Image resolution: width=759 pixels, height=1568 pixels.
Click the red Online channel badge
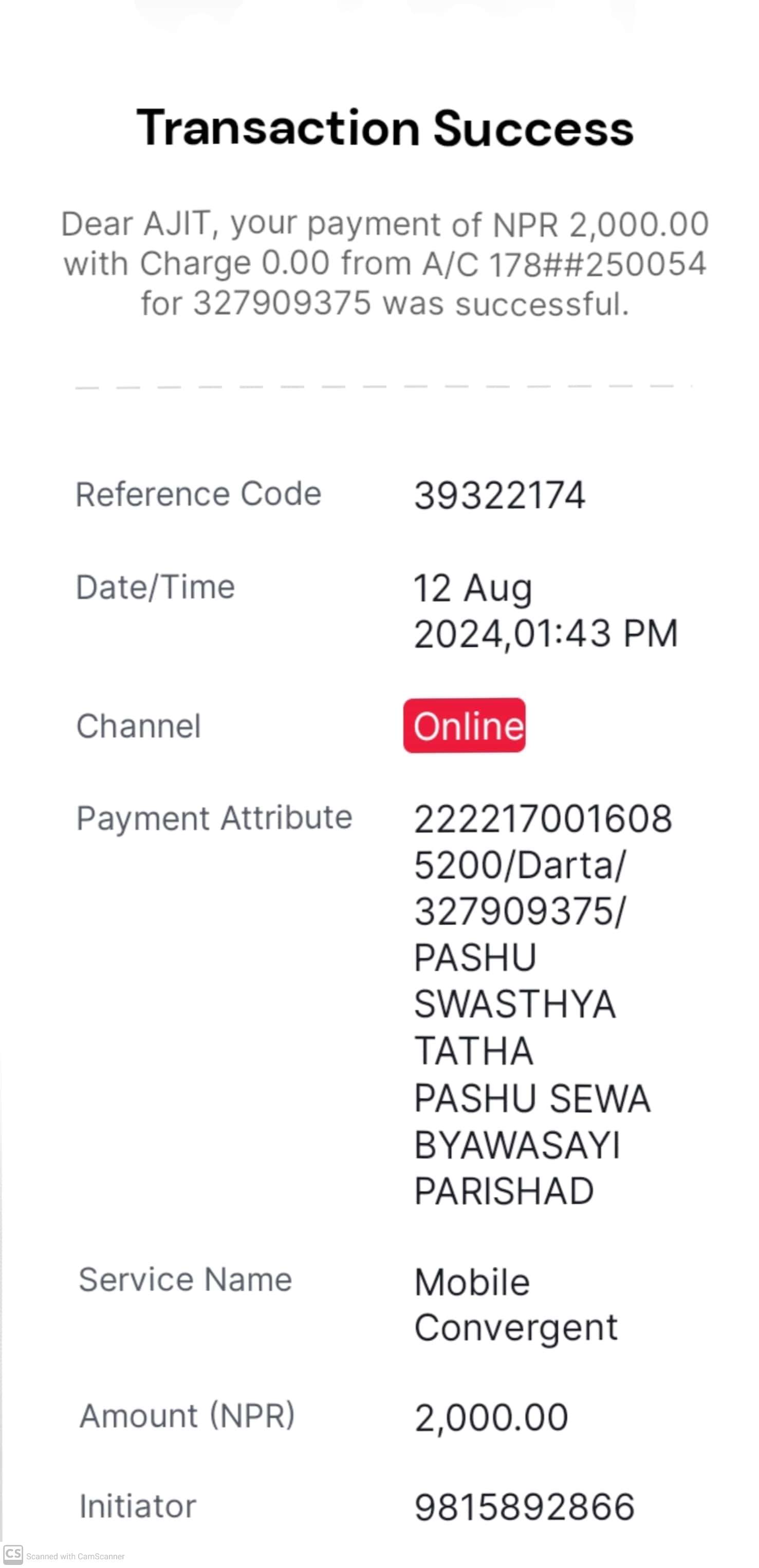coord(464,725)
